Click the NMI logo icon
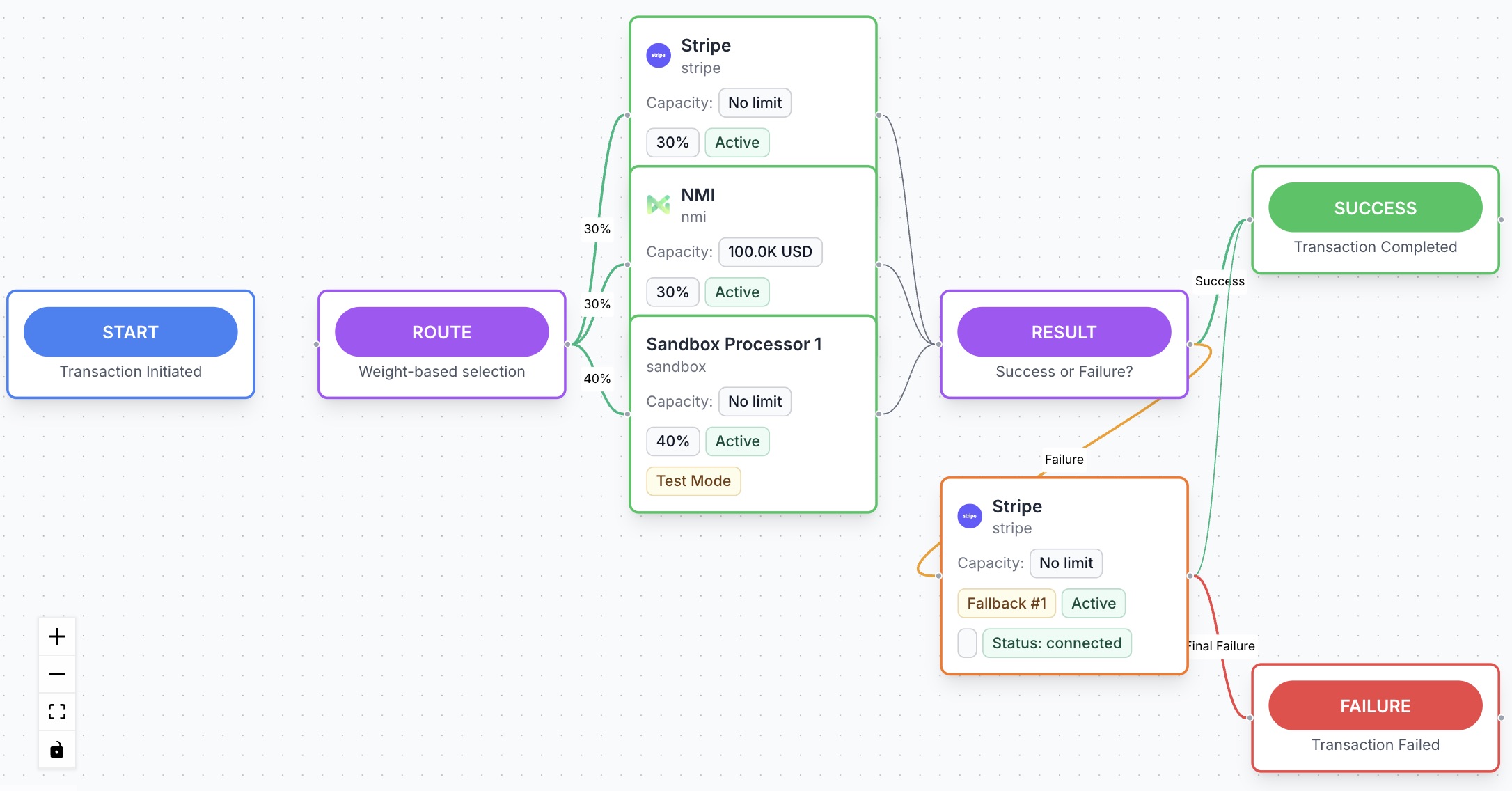The image size is (1512, 791). (659, 205)
